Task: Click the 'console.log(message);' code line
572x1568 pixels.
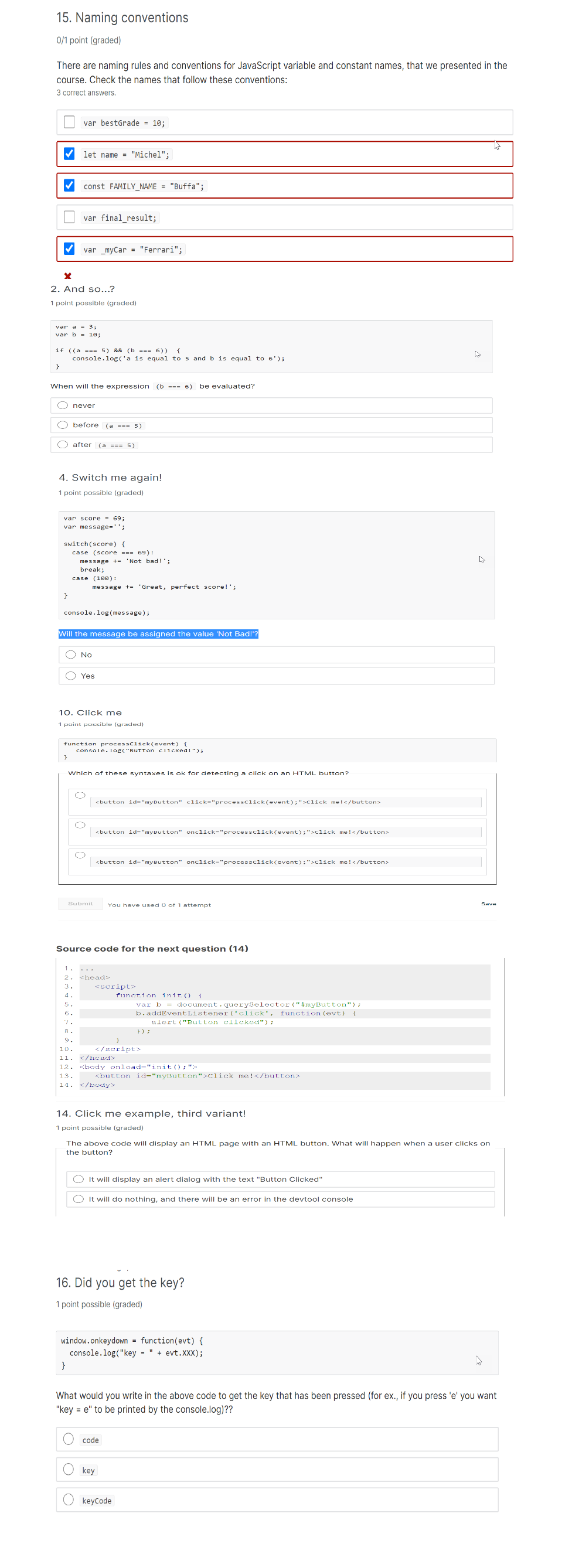Action: [x=107, y=613]
